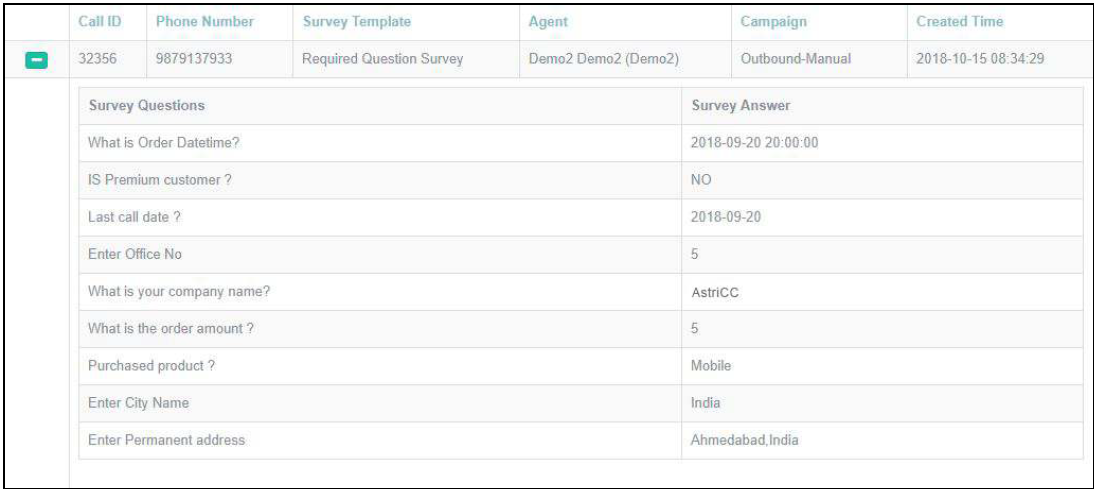
Task: Click the Ahmedabad,India address answer
Action: point(744,440)
